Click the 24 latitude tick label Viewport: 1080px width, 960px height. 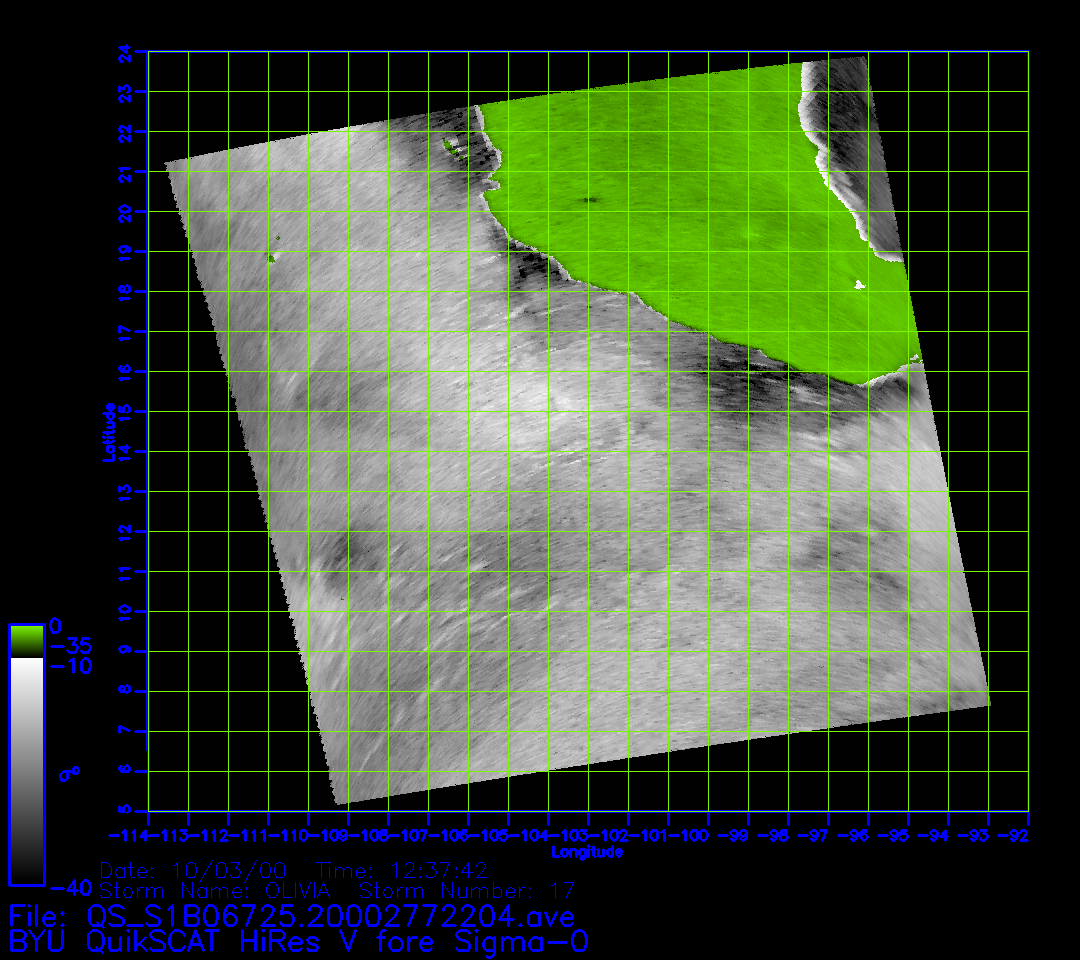tap(125, 52)
